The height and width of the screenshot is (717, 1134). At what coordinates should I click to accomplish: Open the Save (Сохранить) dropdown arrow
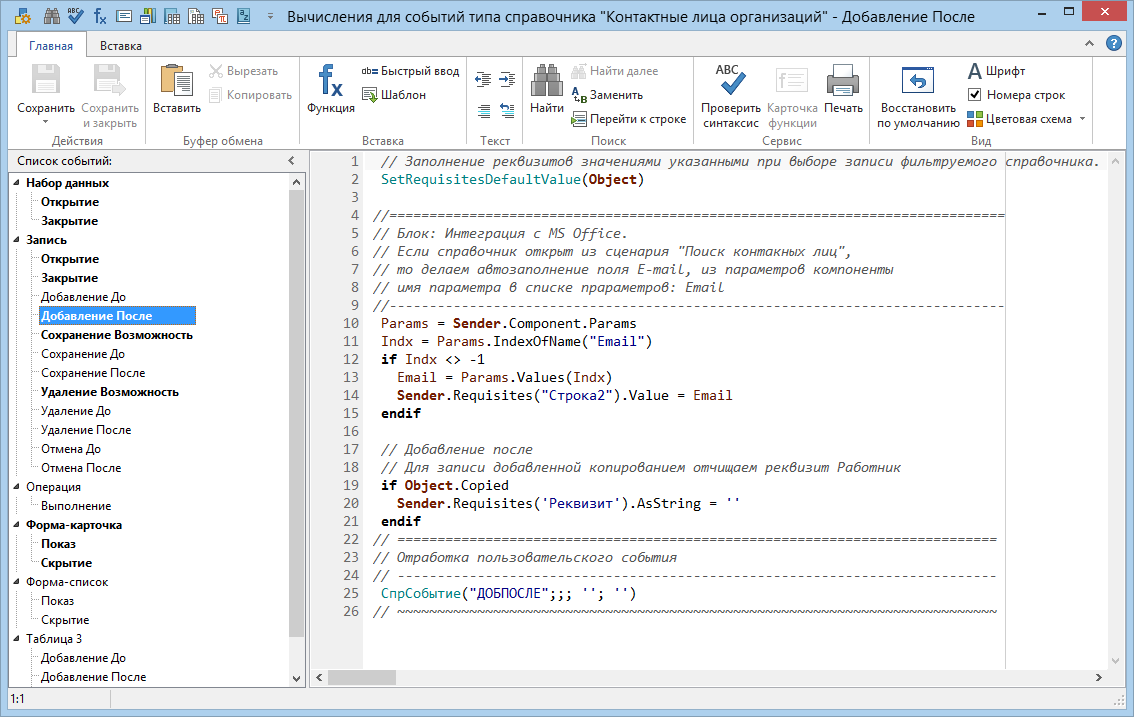point(46,122)
